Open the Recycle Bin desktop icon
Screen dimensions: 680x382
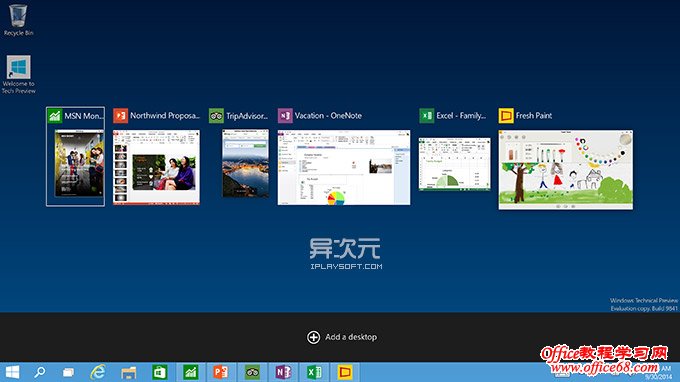click(18, 20)
